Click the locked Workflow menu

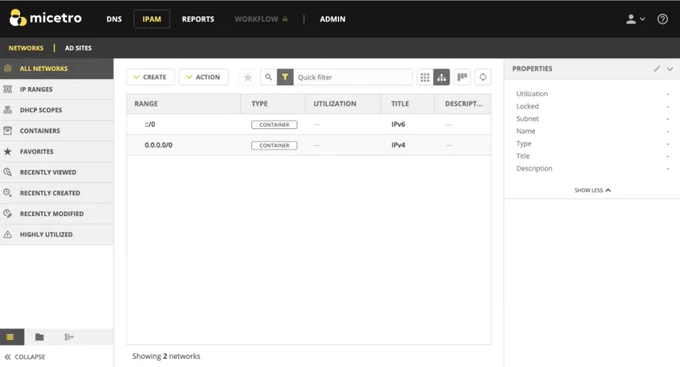click(x=261, y=19)
